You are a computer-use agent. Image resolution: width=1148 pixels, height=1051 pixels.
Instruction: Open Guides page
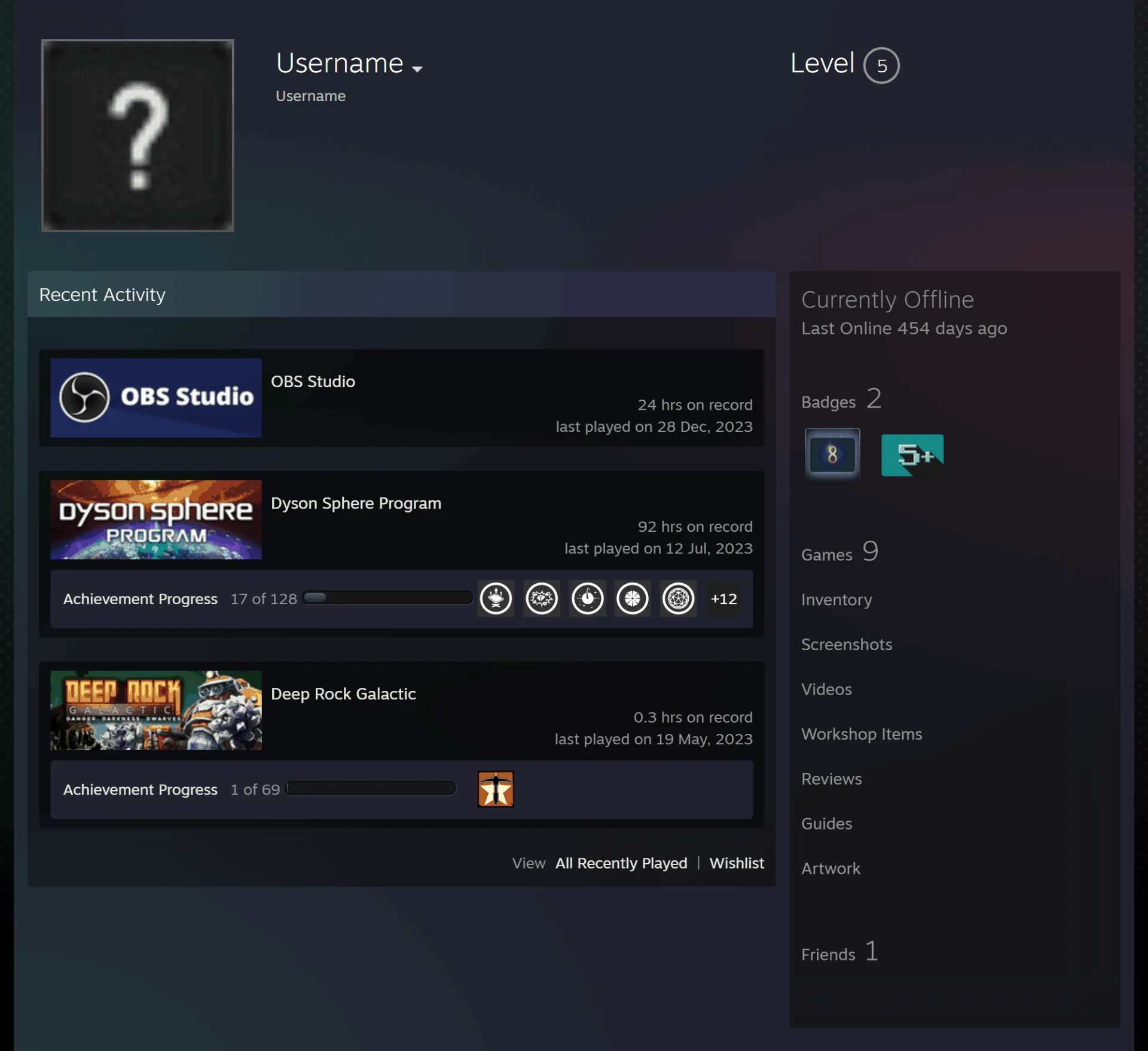pyautogui.click(x=826, y=824)
